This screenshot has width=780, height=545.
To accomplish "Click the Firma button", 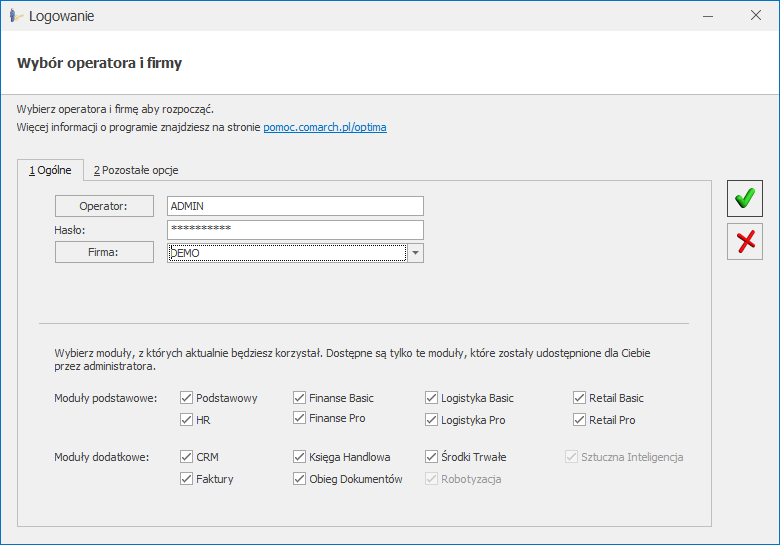I will tap(104, 252).
